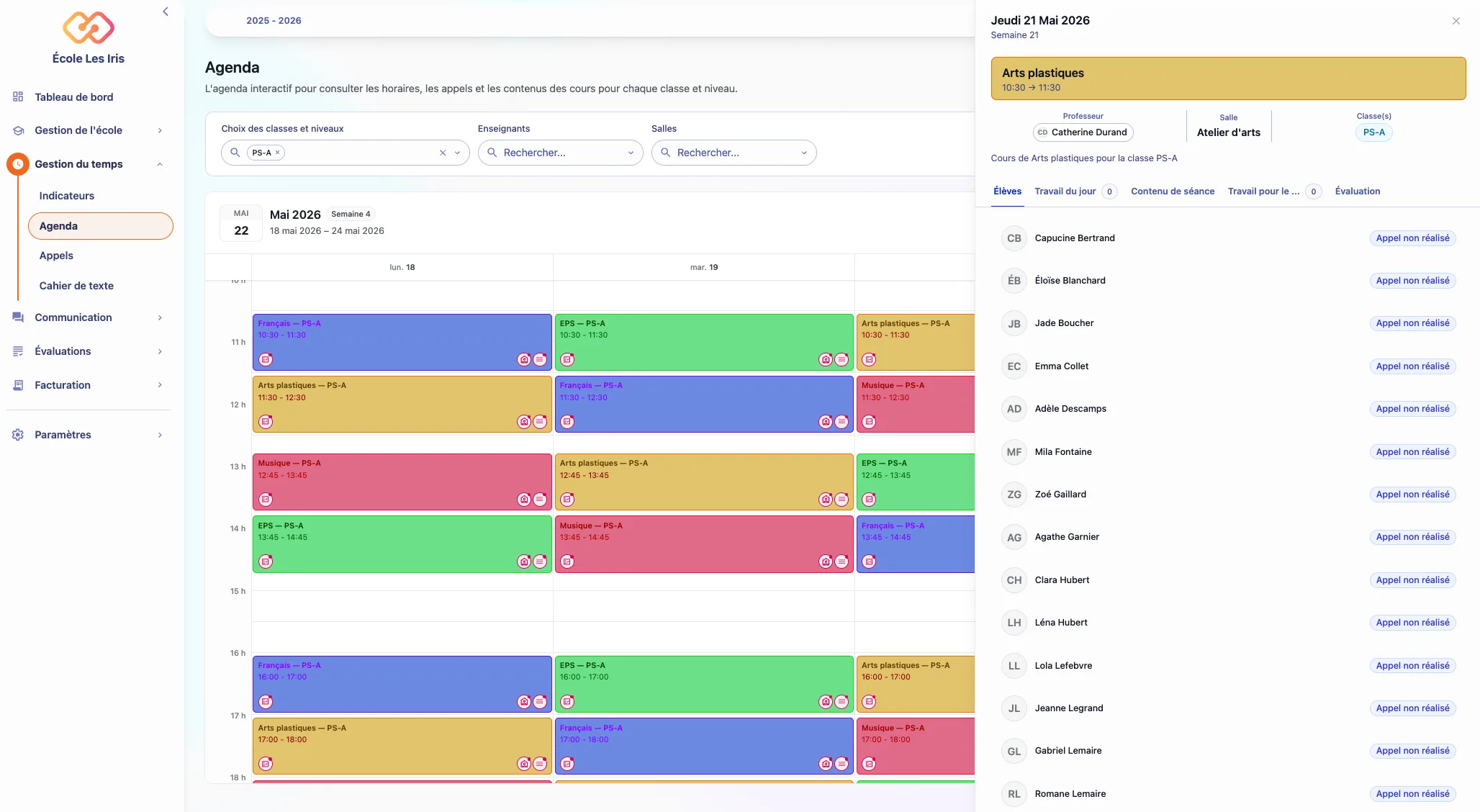Screen dimensions: 1480x812
Task: Clear the class filter with the X button
Action: pyautogui.click(x=443, y=153)
